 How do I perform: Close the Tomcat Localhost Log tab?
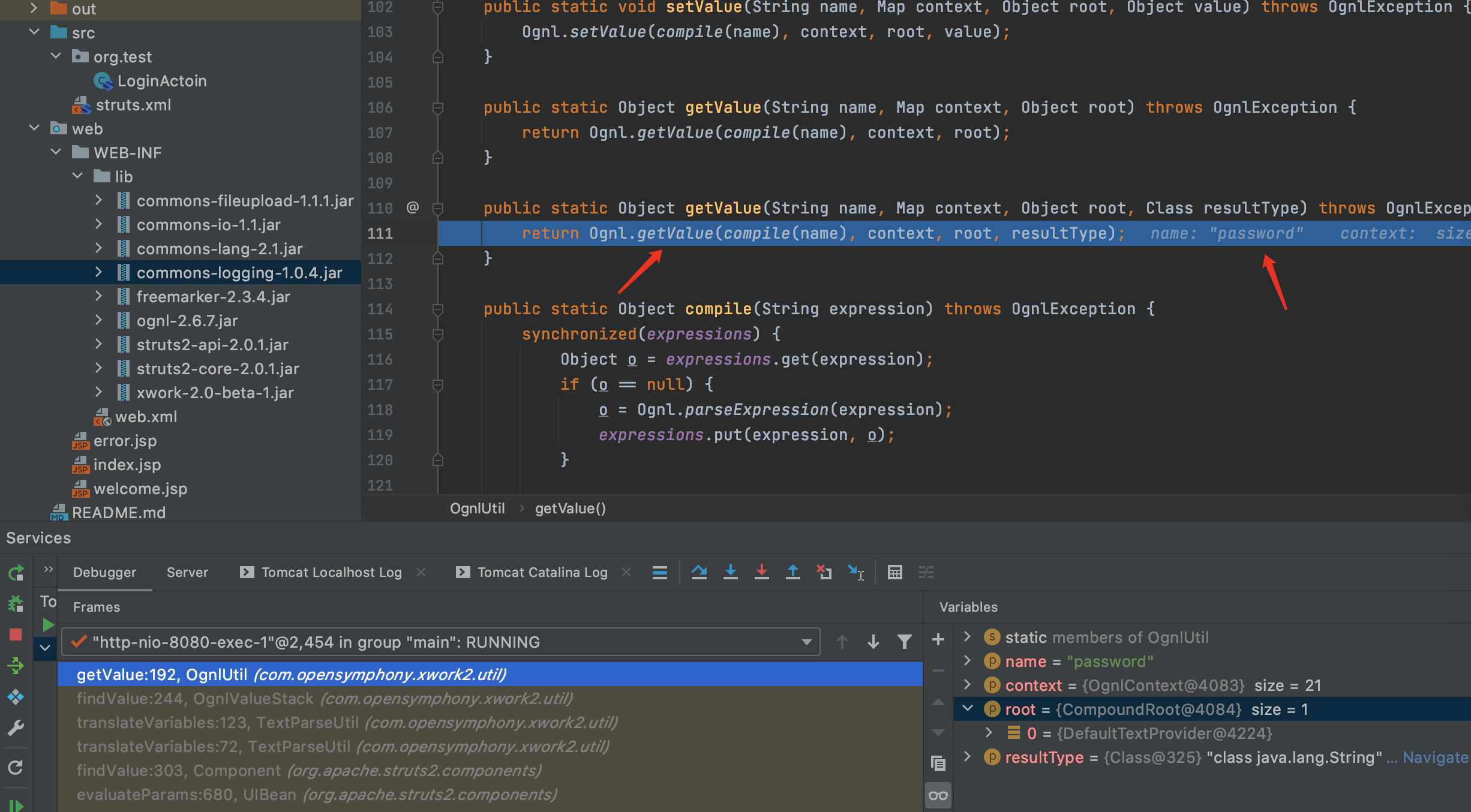pos(421,572)
